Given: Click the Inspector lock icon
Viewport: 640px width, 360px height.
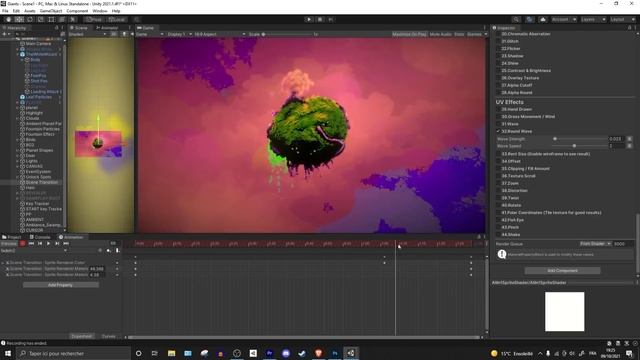Looking at the screenshot, I should point(629,27).
